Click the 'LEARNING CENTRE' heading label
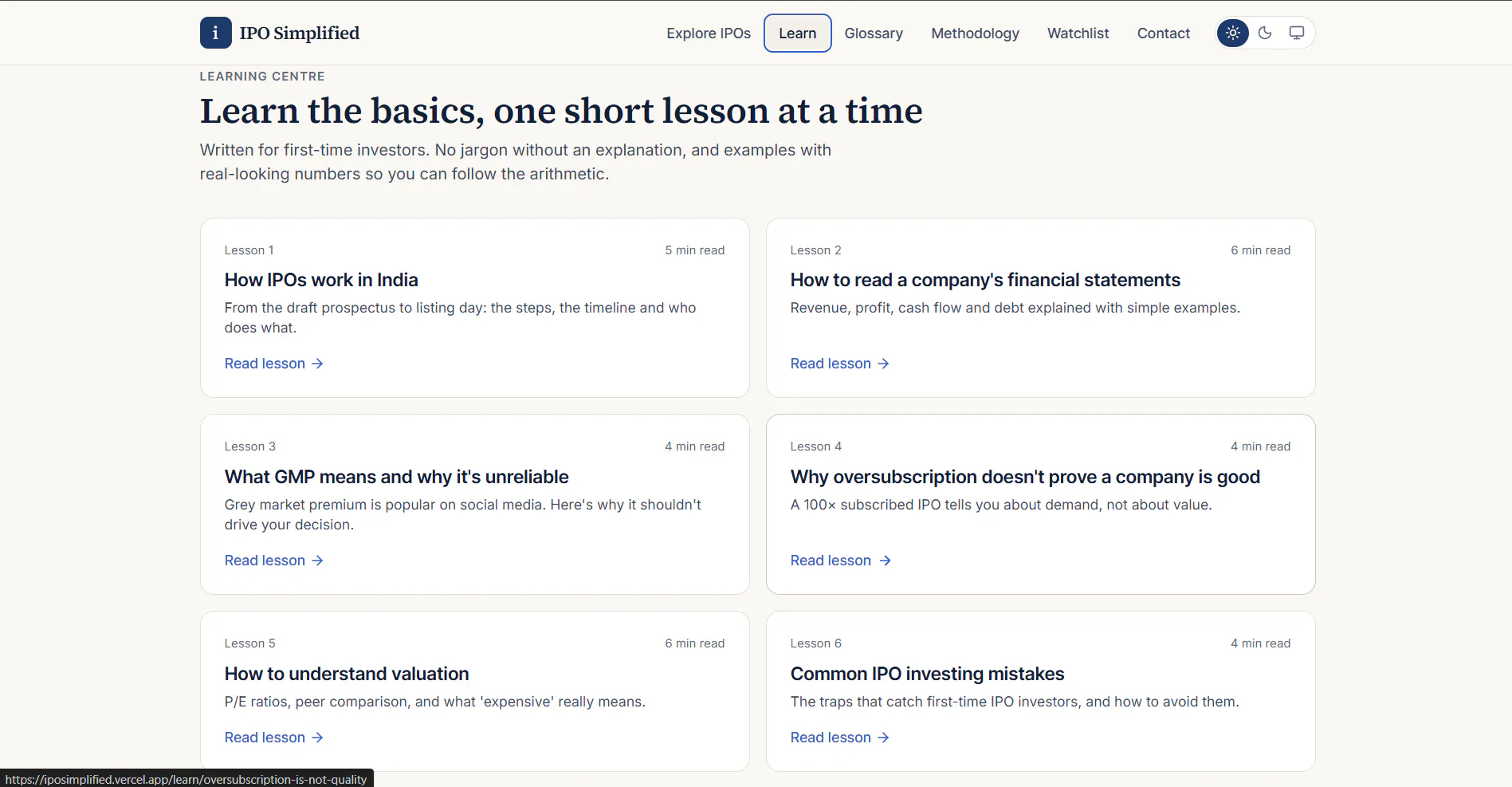Image resolution: width=1512 pixels, height=787 pixels. pyautogui.click(x=262, y=77)
